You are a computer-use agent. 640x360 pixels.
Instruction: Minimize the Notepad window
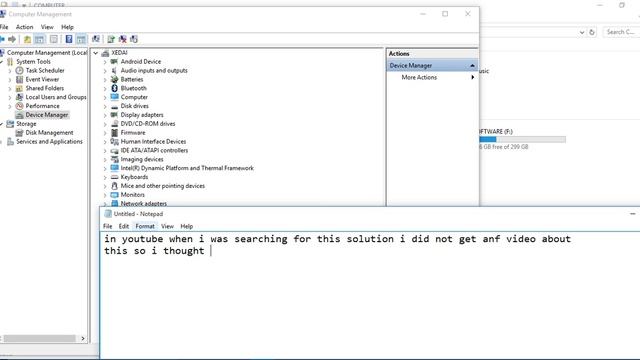coord(633,213)
